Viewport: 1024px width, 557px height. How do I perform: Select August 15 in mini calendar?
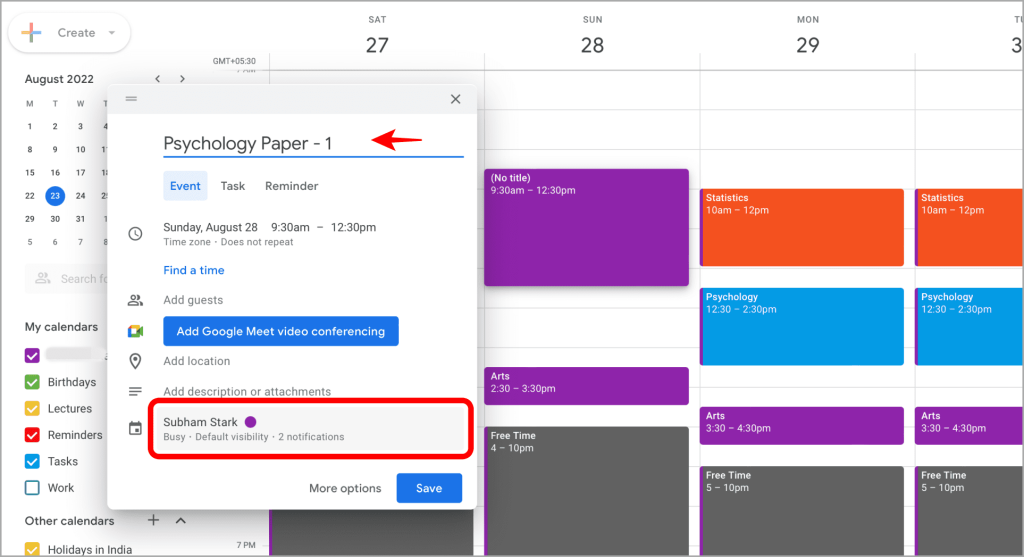point(29,172)
